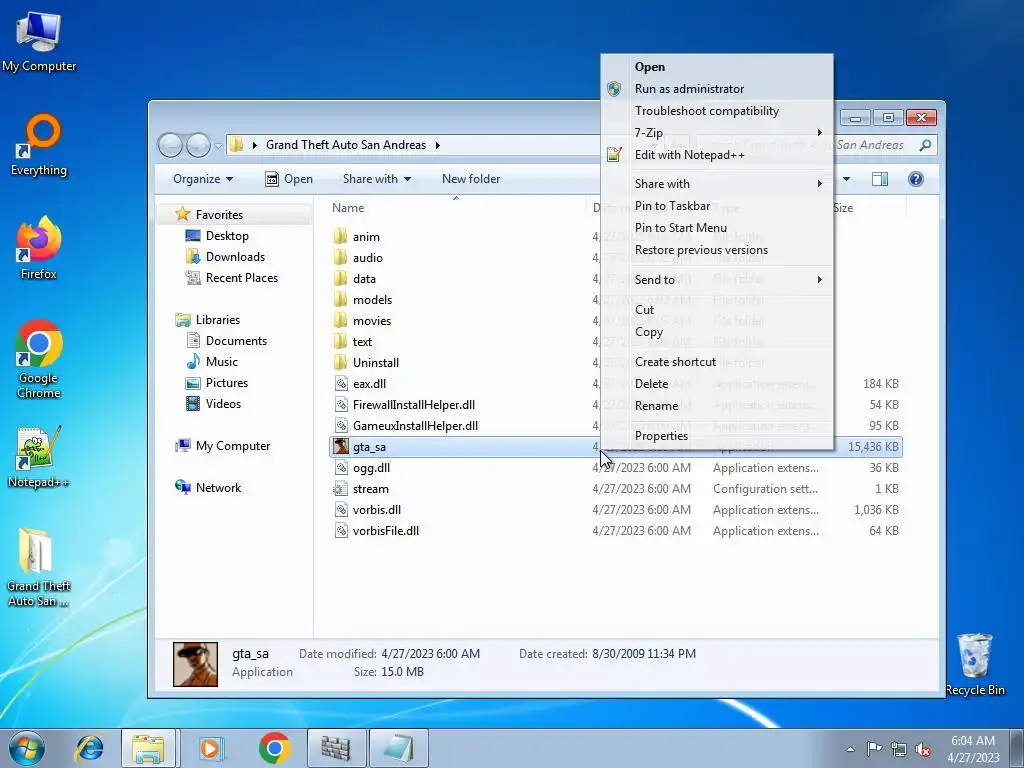Screen dimensions: 1024x768
Task: Click the Windows Start orb
Action: (27, 748)
